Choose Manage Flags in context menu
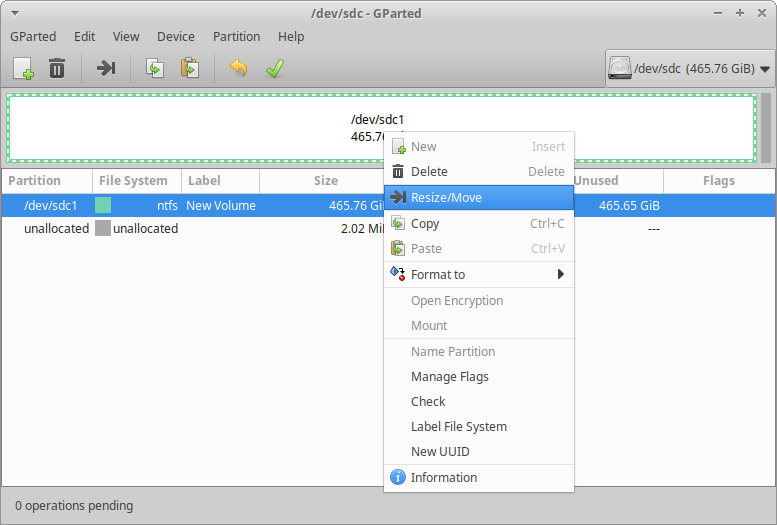777x525 pixels. [x=449, y=377]
